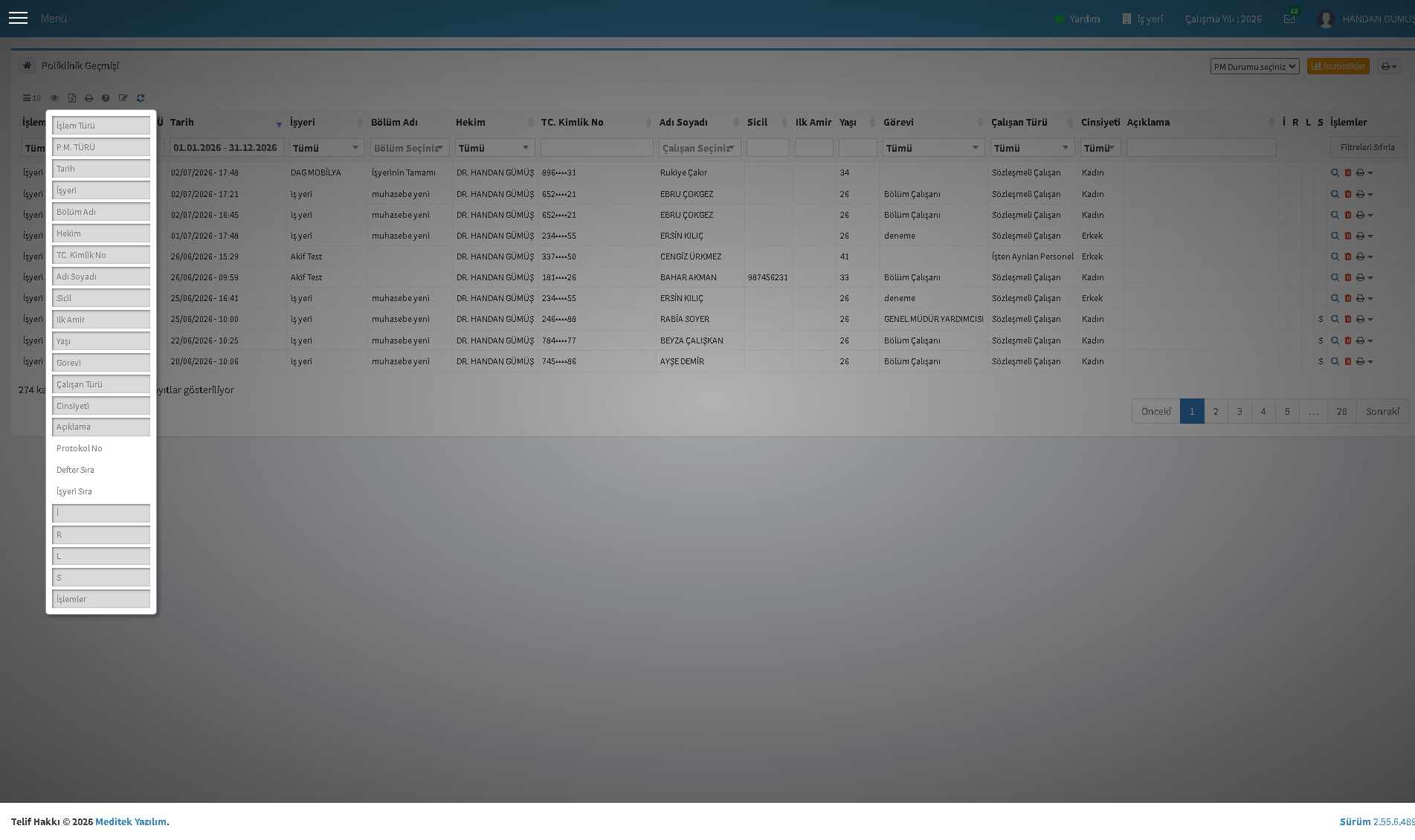Image resolution: width=1415 pixels, height=840 pixels.
Task: Click the blue refresh icon
Action: (141, 98)
